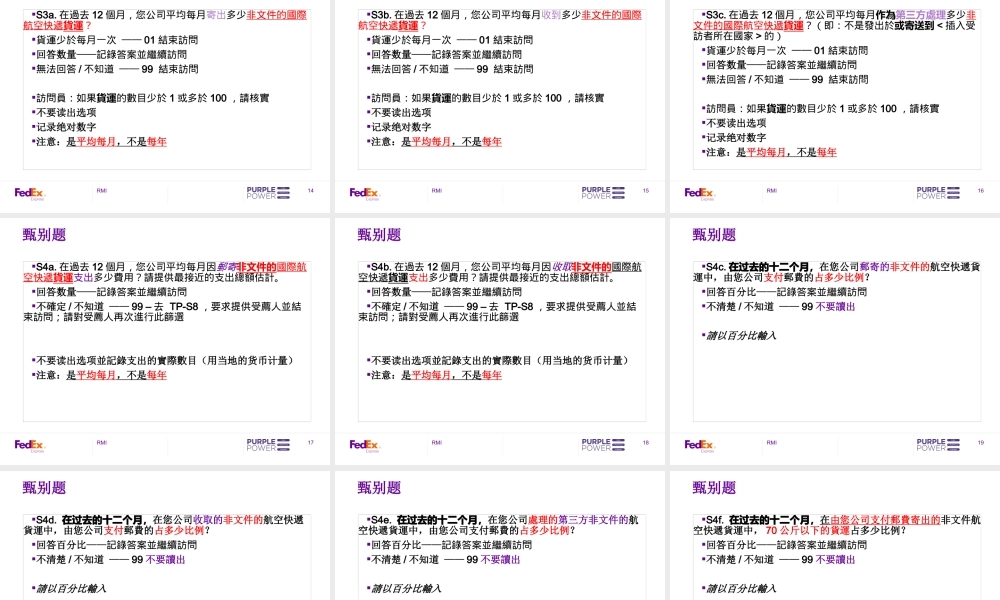Click the Purple Power logo on slide 19

pos(938,445)
